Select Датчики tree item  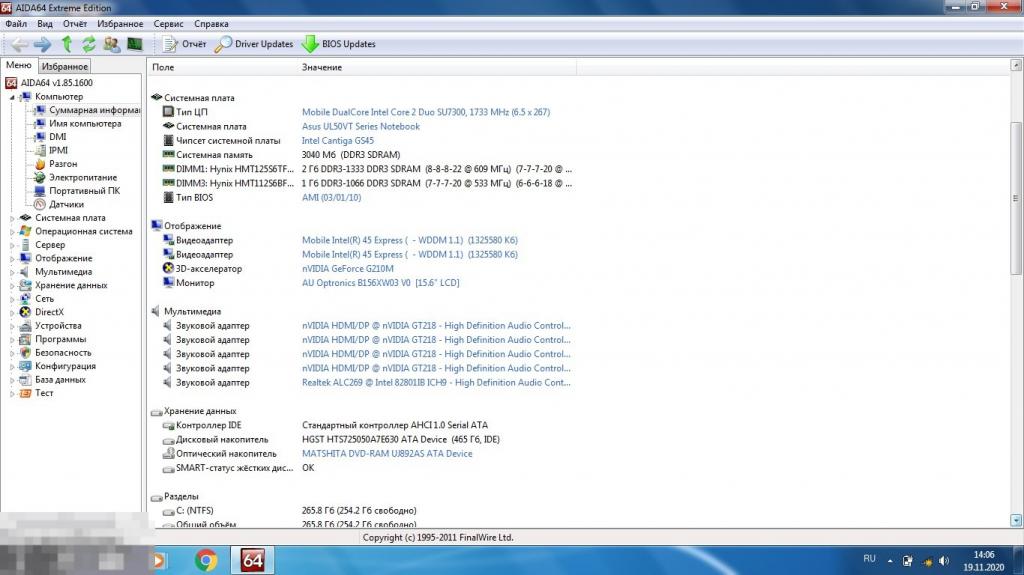click(x=66, y=205)
